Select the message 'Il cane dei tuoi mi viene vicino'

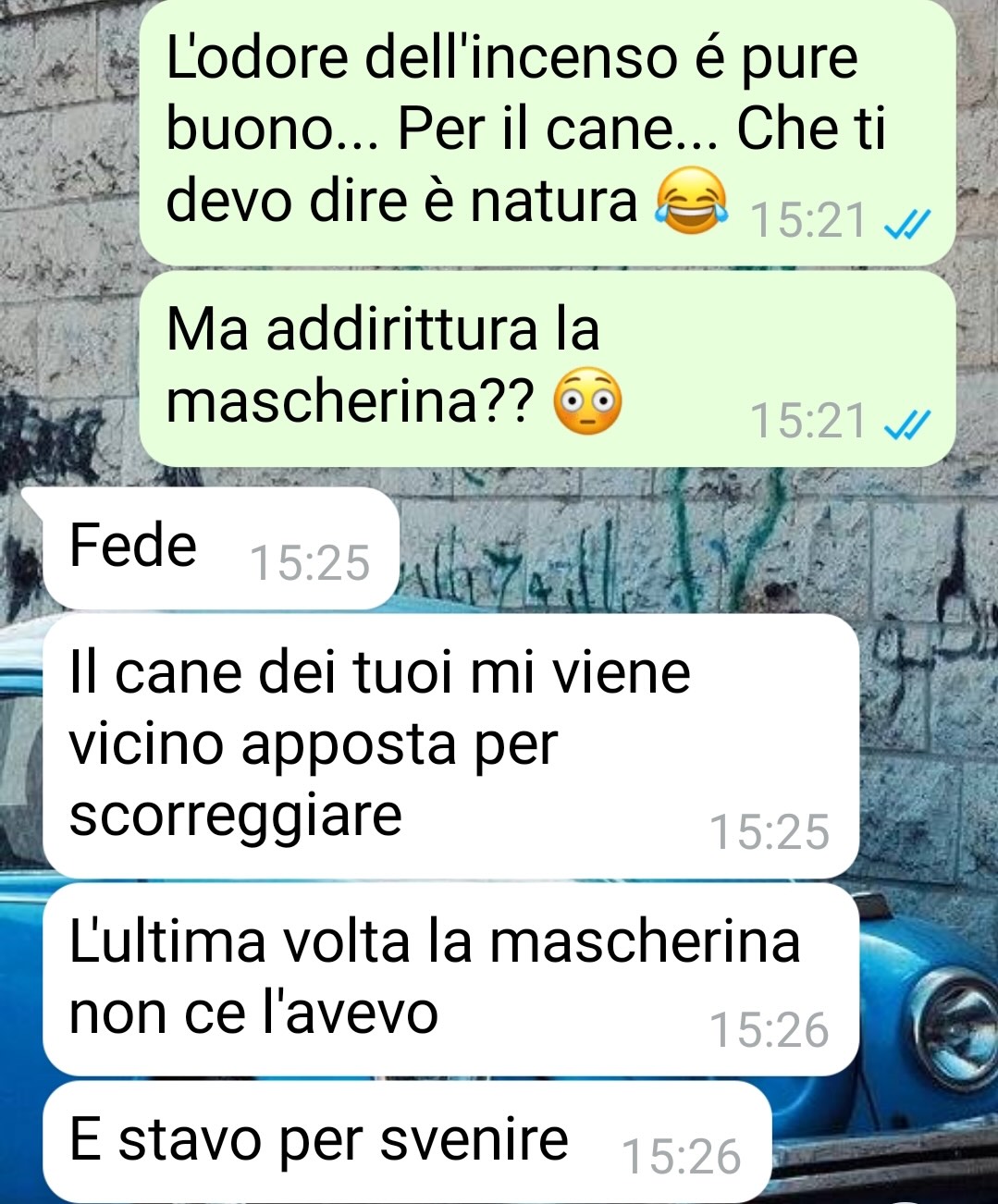(x=451, y=745)
